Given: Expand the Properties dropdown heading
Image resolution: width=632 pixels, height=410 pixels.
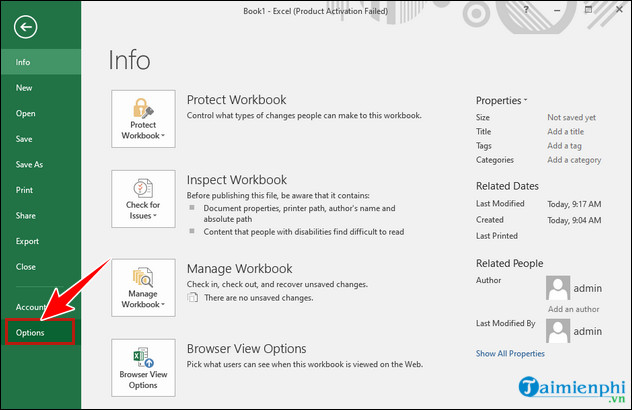Looking at the screenshot, I should coord(501,100).
